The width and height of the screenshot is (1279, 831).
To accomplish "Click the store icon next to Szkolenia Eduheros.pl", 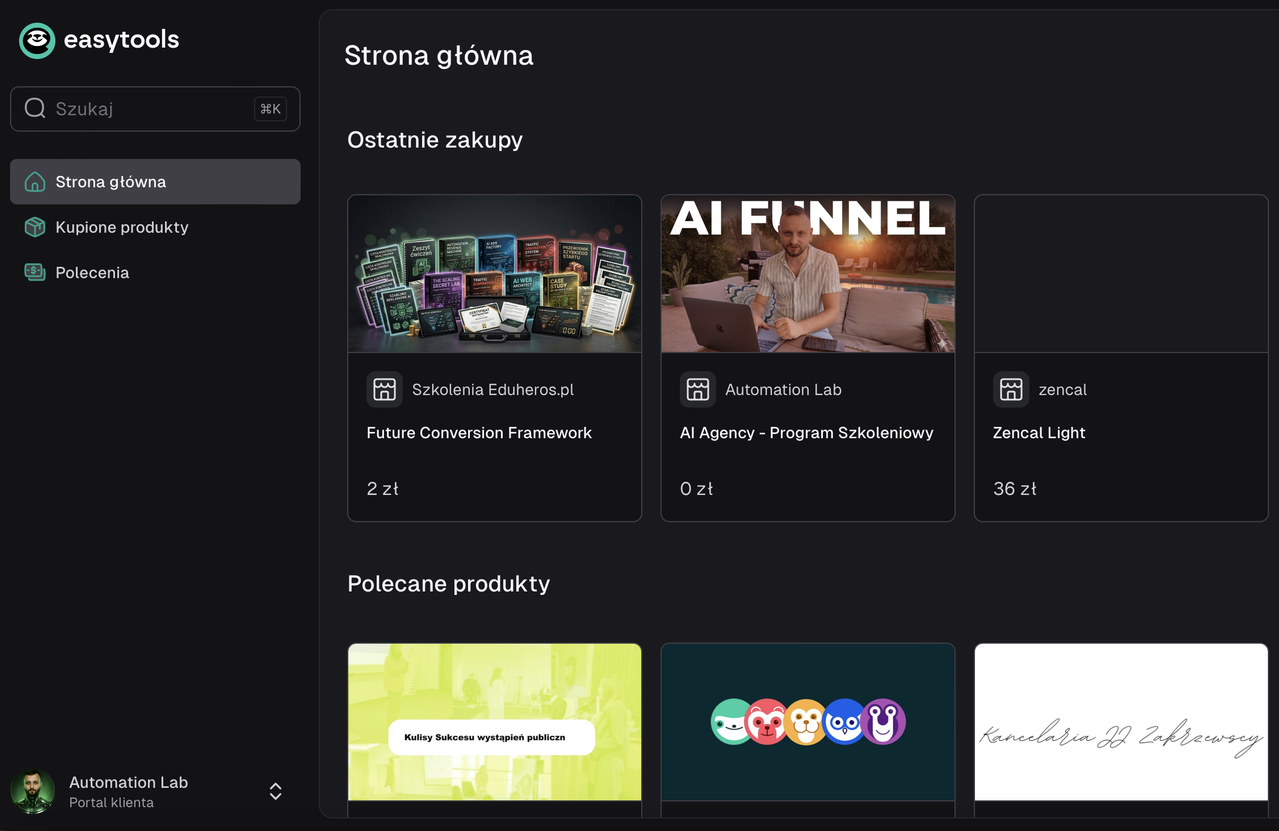I will click(x=385, y=389).
